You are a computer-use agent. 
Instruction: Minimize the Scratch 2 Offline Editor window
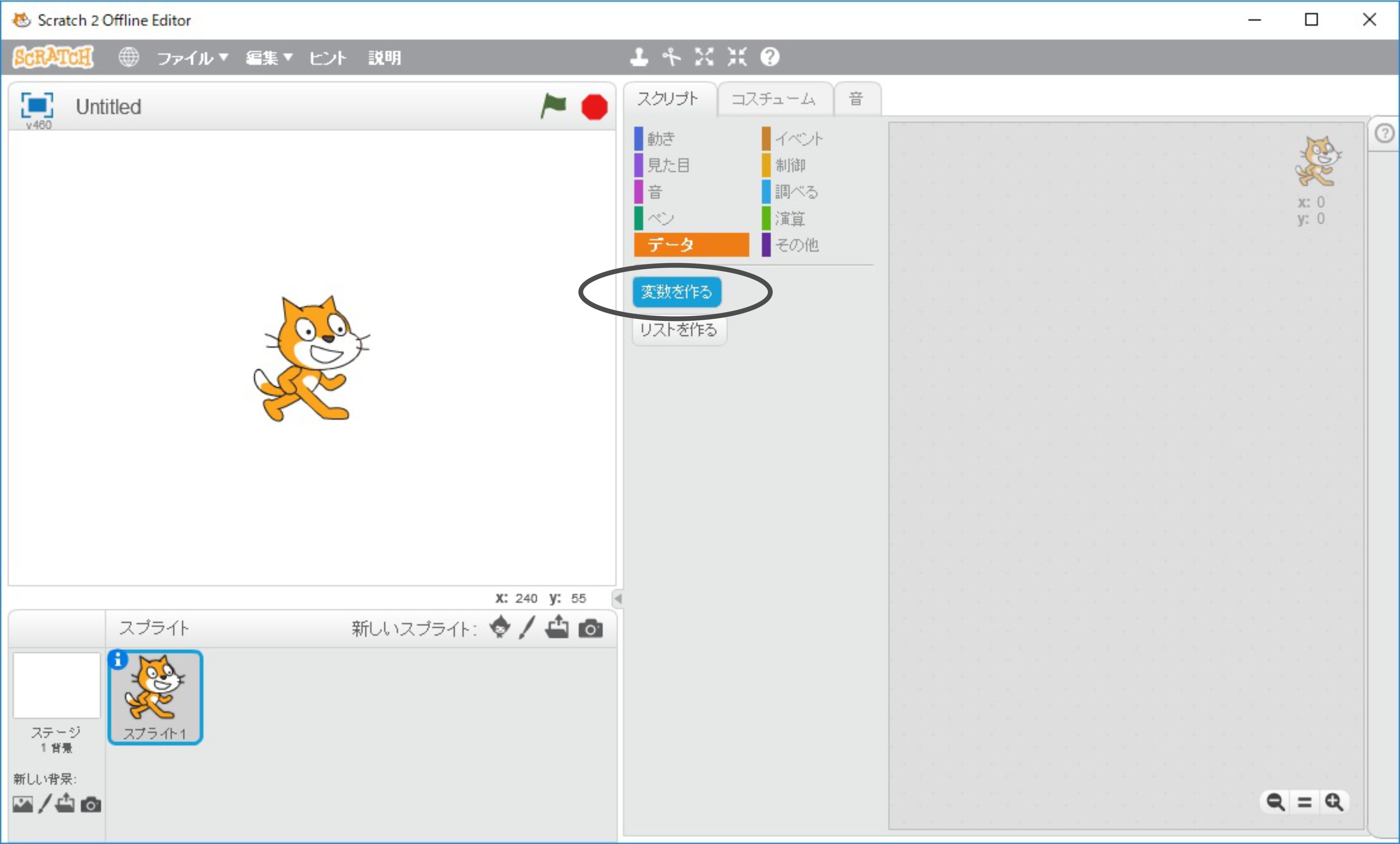1254,20
